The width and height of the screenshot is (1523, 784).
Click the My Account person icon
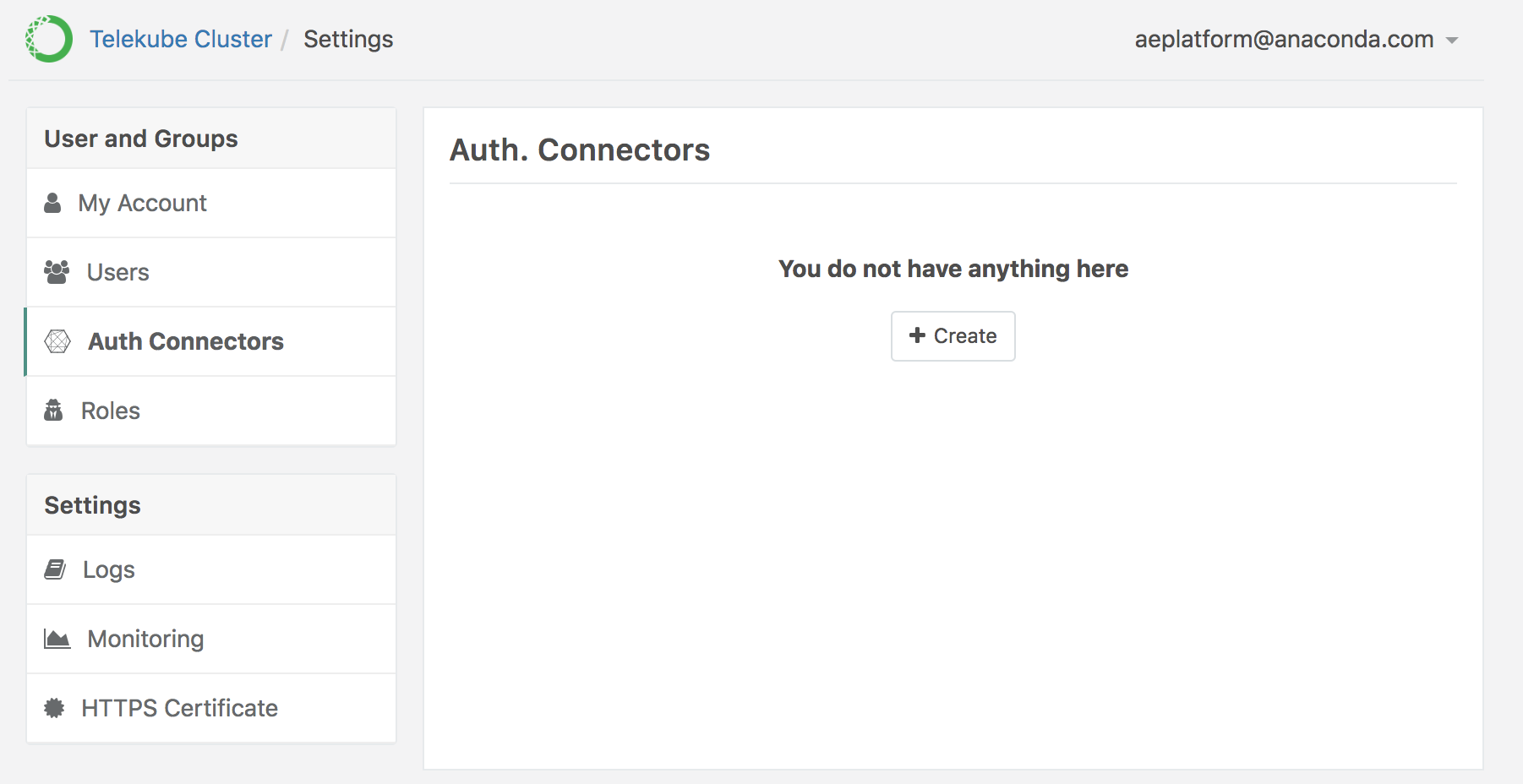click(x=52, y=203)
